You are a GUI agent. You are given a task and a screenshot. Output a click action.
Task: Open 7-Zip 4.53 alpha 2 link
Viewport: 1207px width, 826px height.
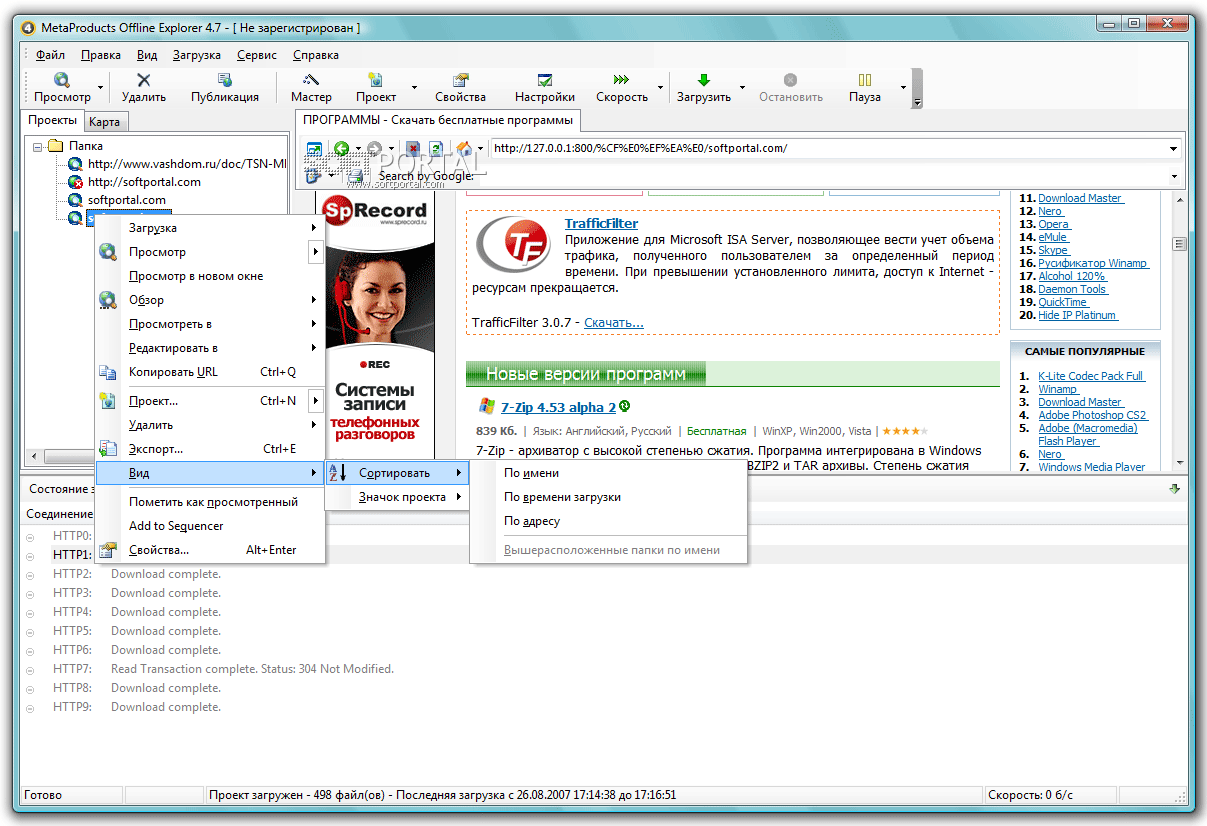(558, 407)
